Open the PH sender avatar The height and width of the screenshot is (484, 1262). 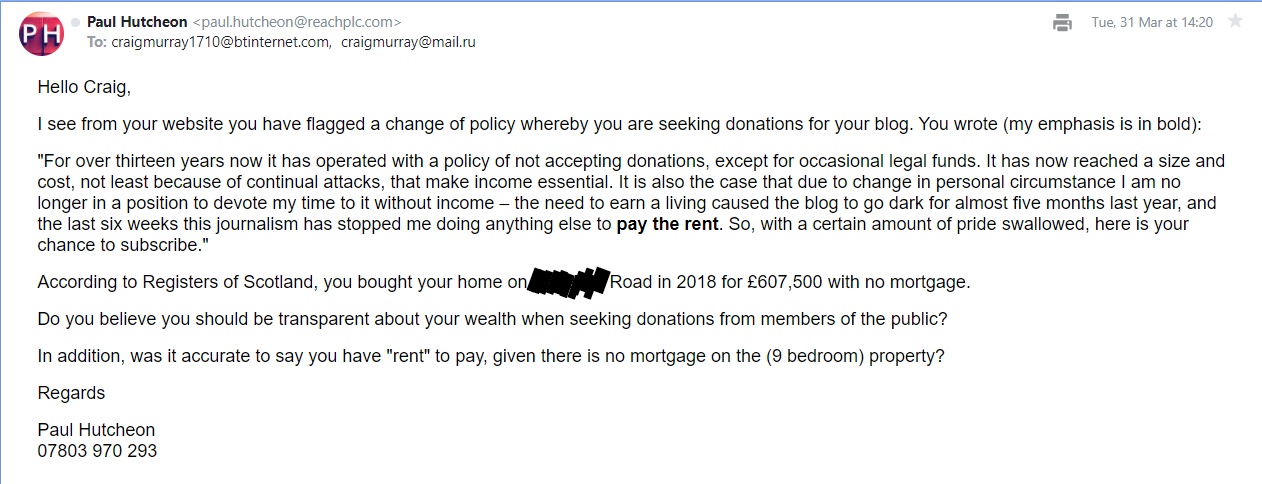(x=41, y=33)
